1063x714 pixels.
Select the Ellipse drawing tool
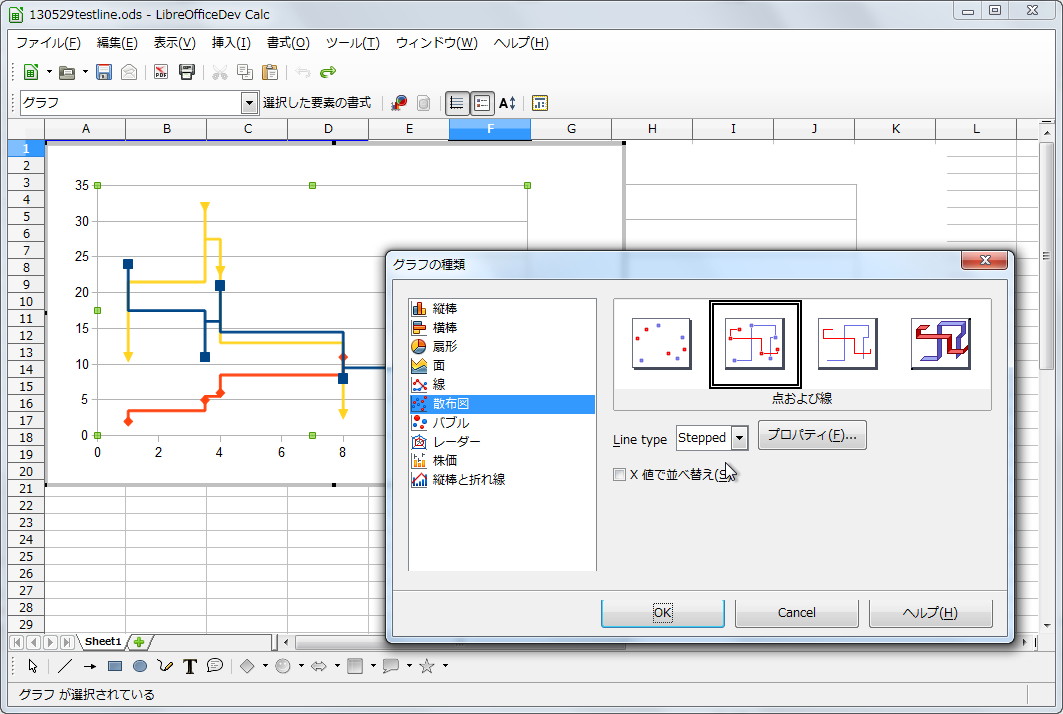click(x=140, y=666)
